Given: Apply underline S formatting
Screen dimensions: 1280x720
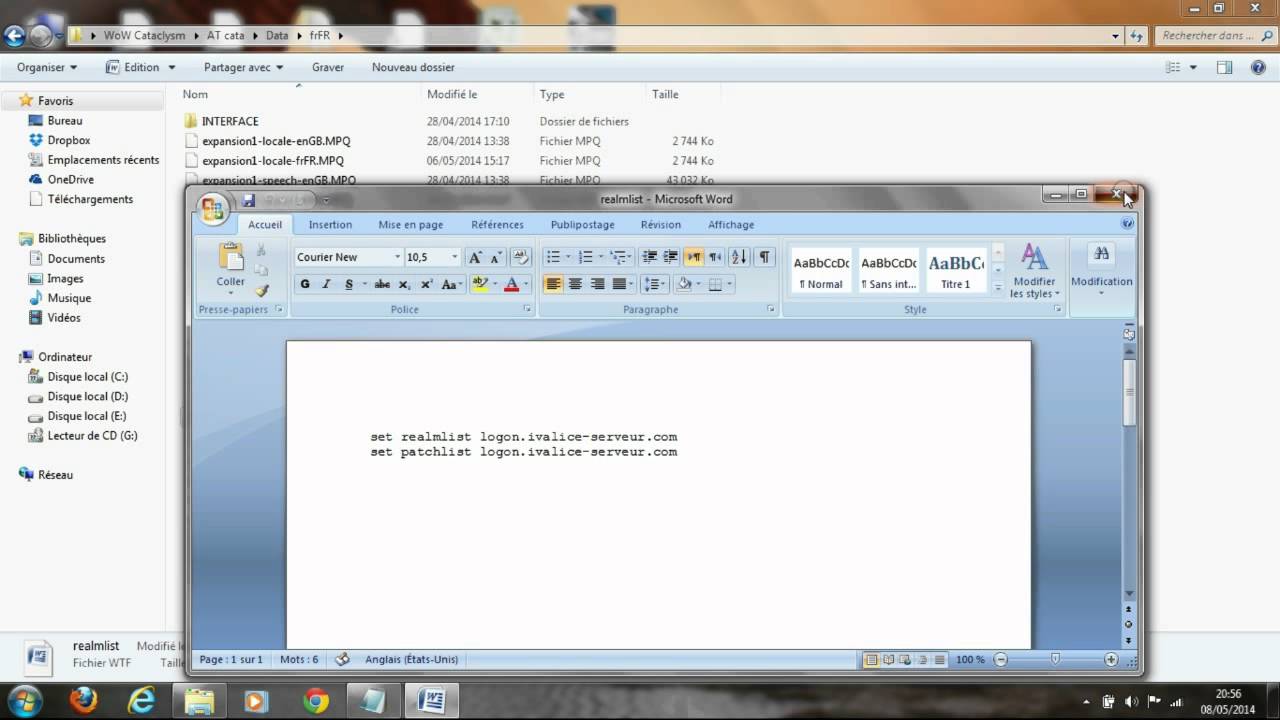Looking at the screenshot, I should [x=348, y=284].
